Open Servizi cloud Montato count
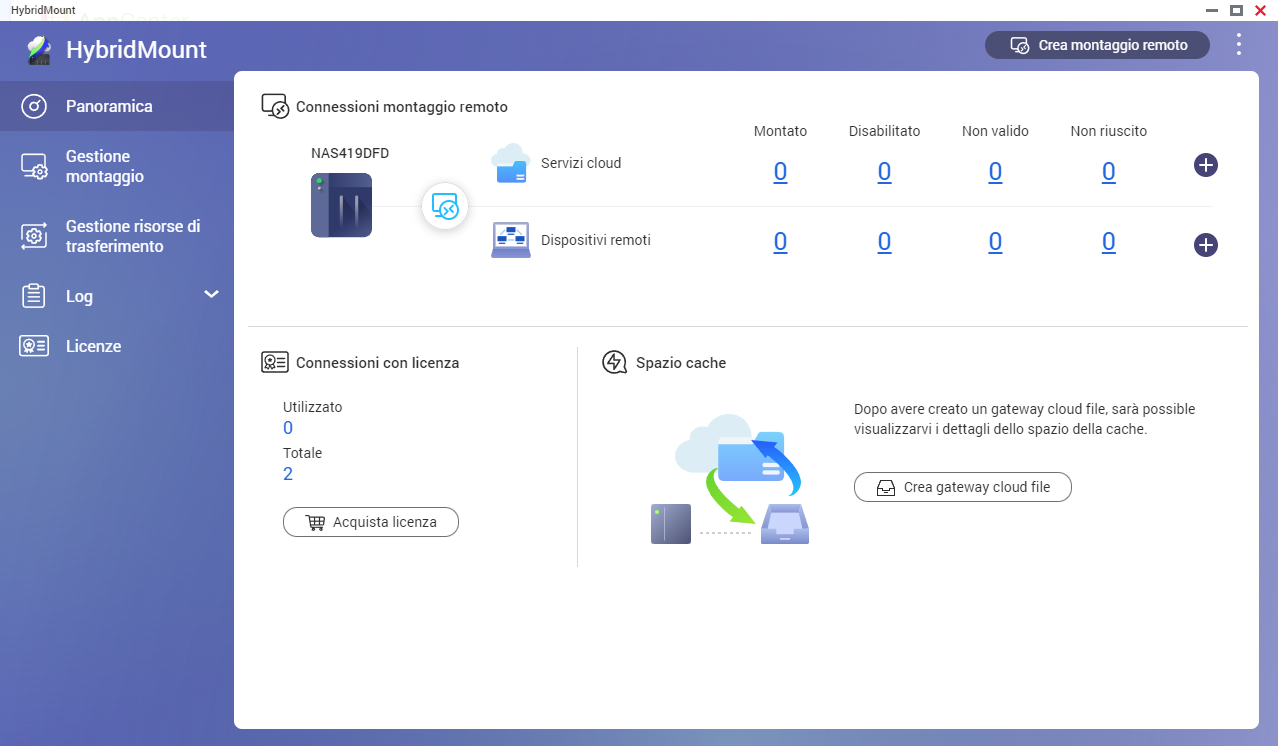Screen dimensions: 1278x746 pyautogui.click(x=780, y=172)
